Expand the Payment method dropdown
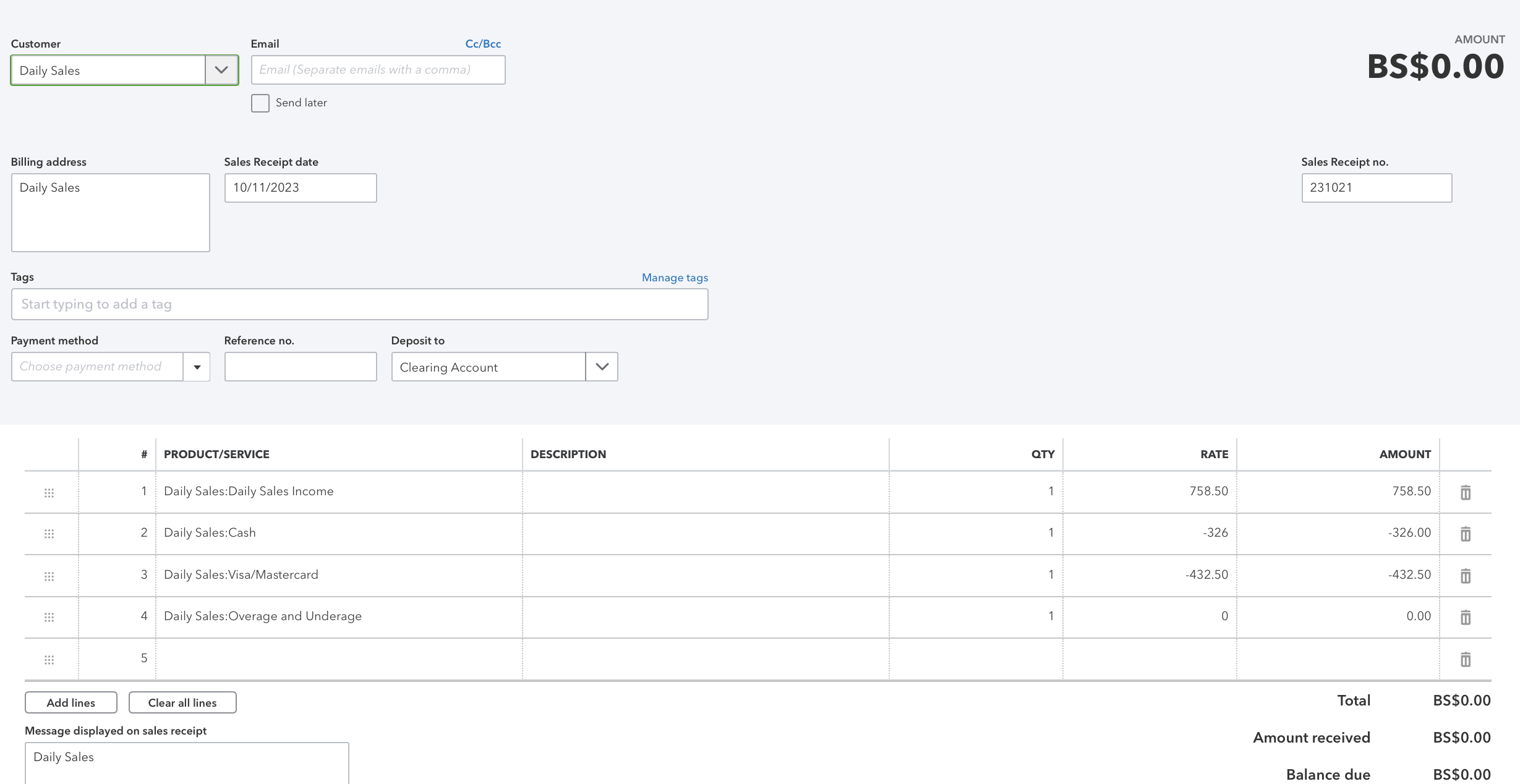The width and height of the screenshot is (1520, 784). [197, 367]
